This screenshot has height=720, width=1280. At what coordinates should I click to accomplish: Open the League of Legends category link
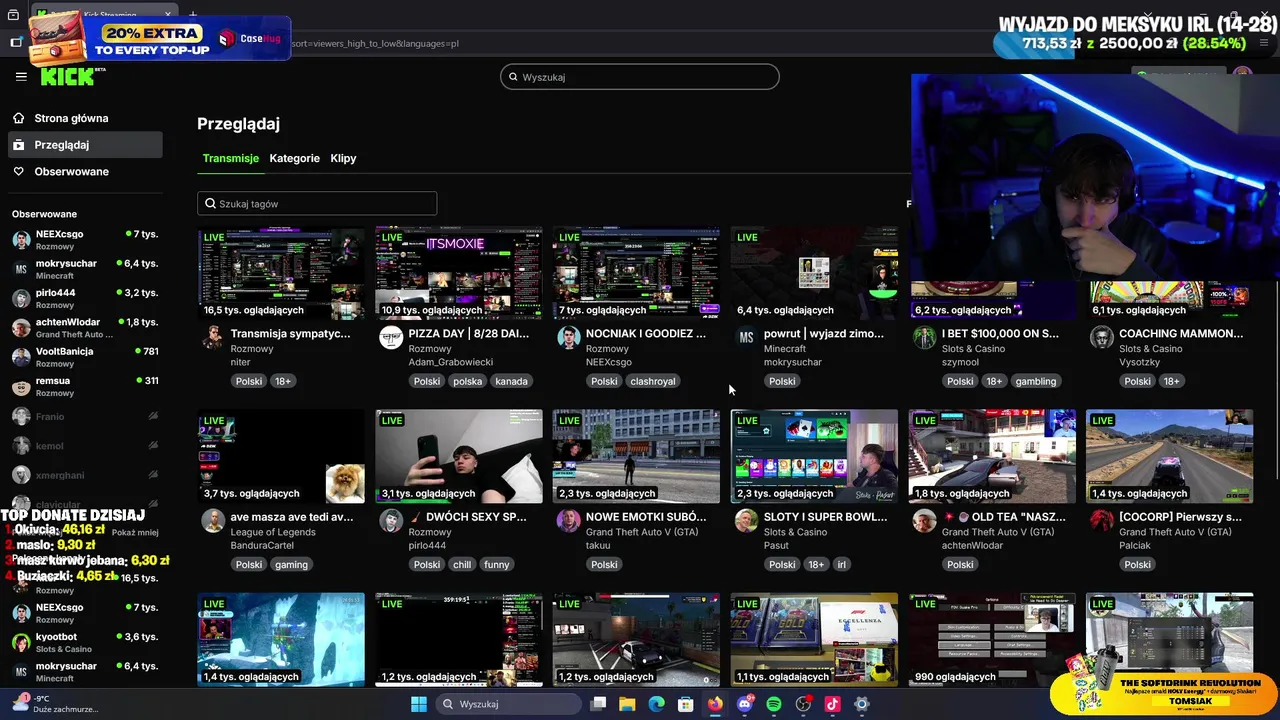point(273,532)
